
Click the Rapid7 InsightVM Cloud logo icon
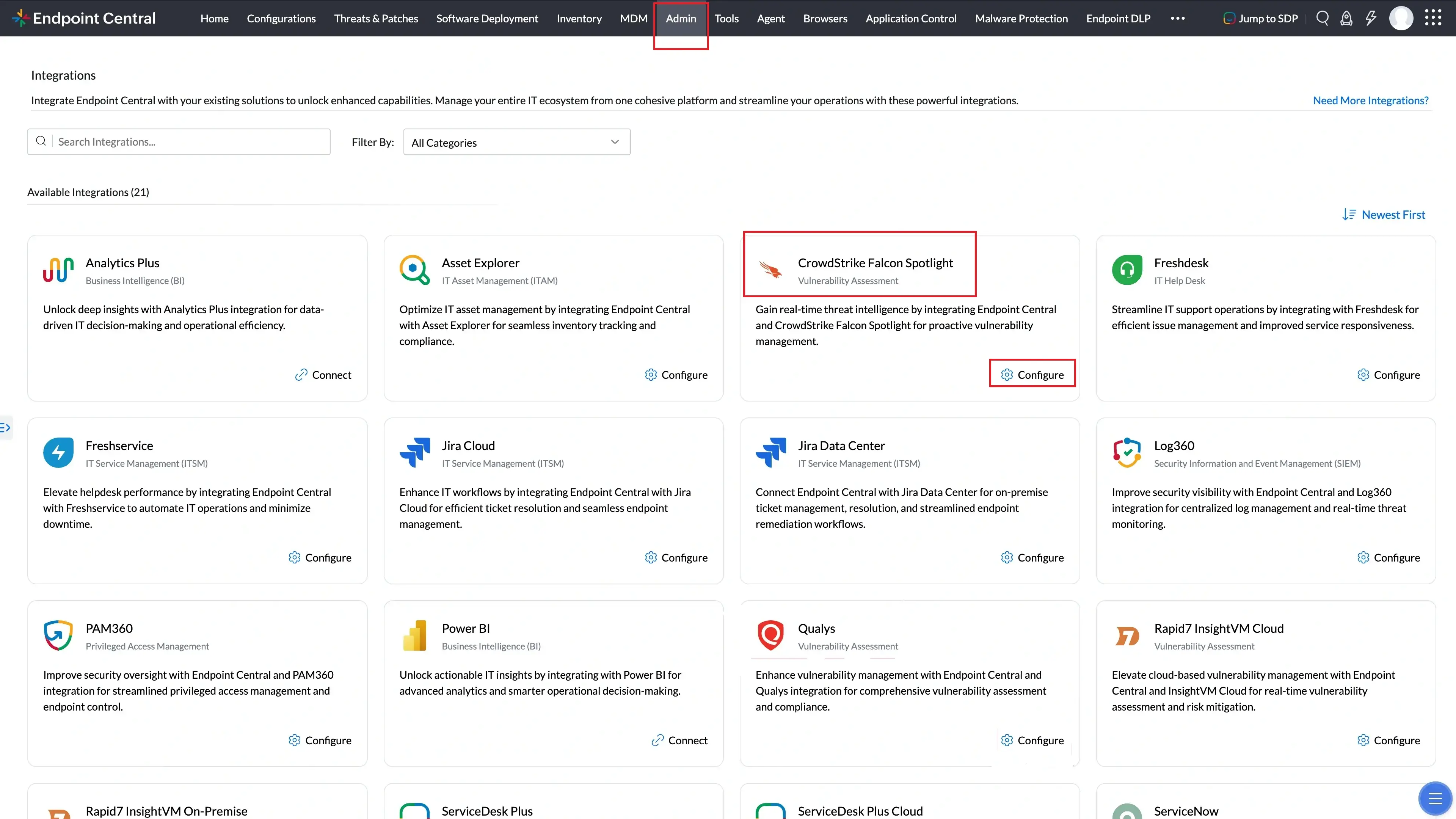click(x=1127, y=636)
